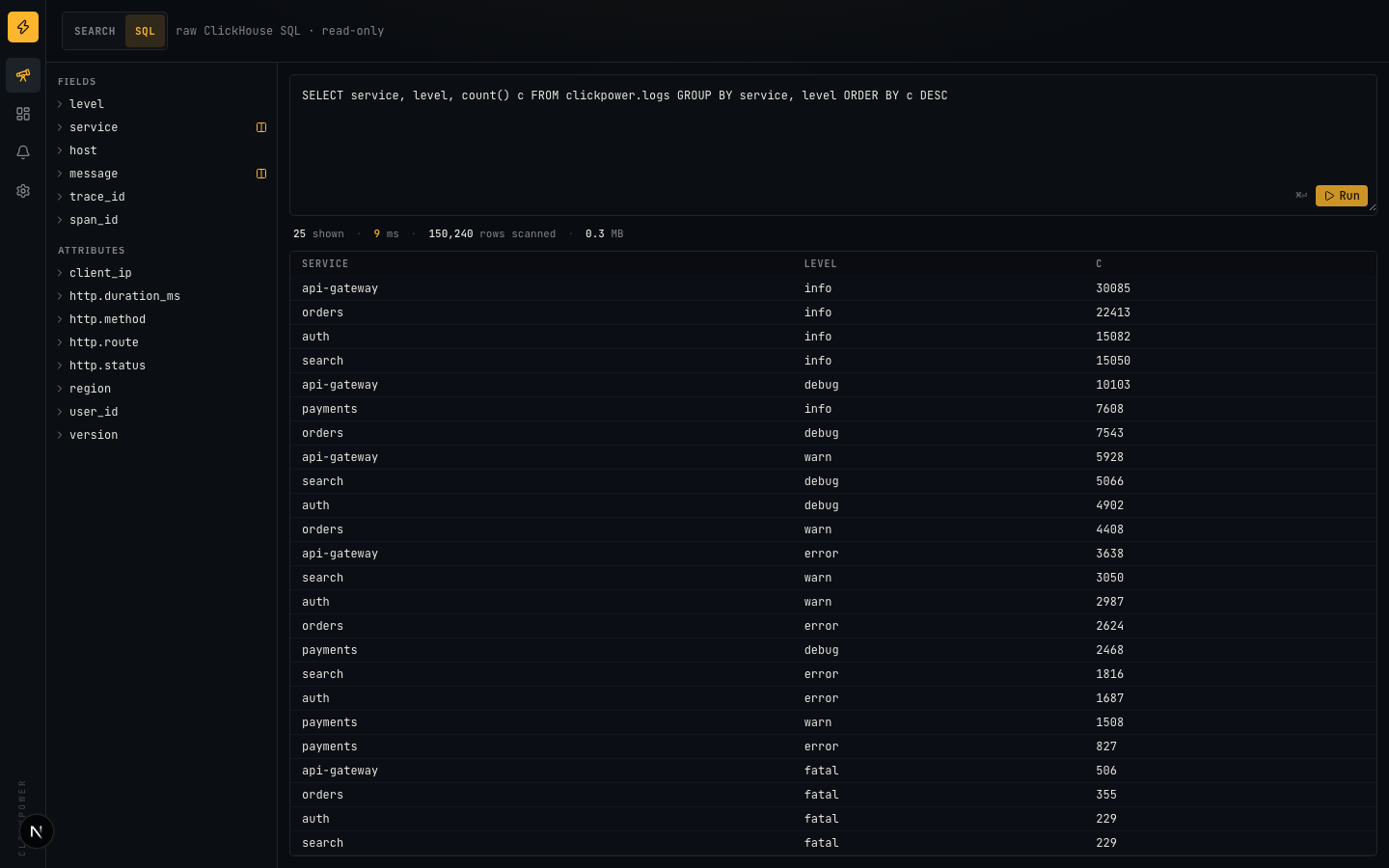The image size is (1389, 868).
Task: Expand the host field
Action: (x=161, y=150)
